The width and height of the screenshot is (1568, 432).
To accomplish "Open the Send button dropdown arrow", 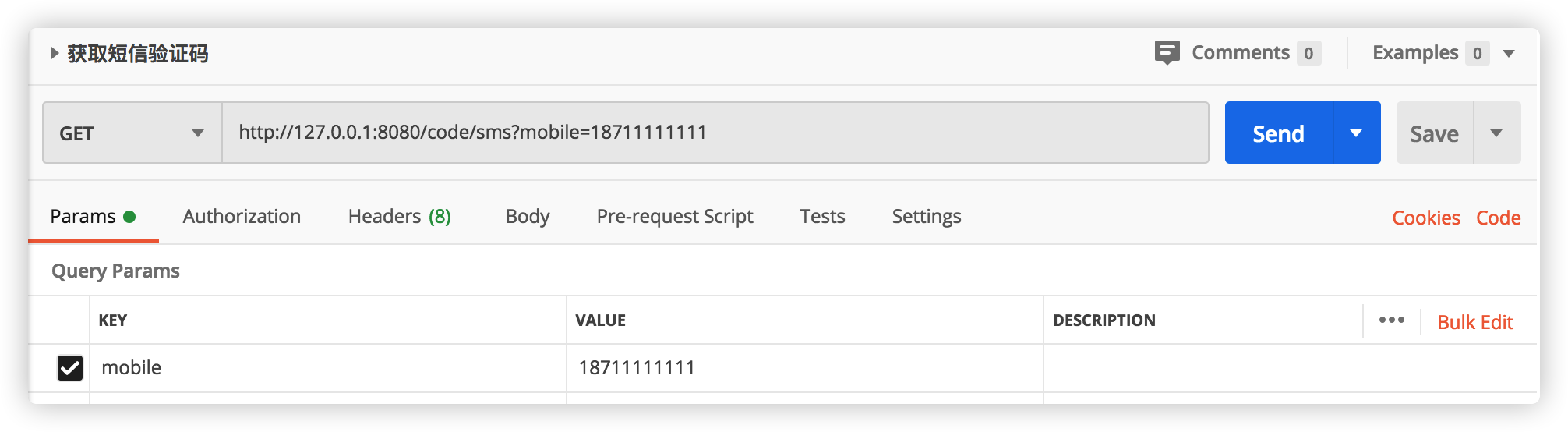I will (x=1356, y=133).
